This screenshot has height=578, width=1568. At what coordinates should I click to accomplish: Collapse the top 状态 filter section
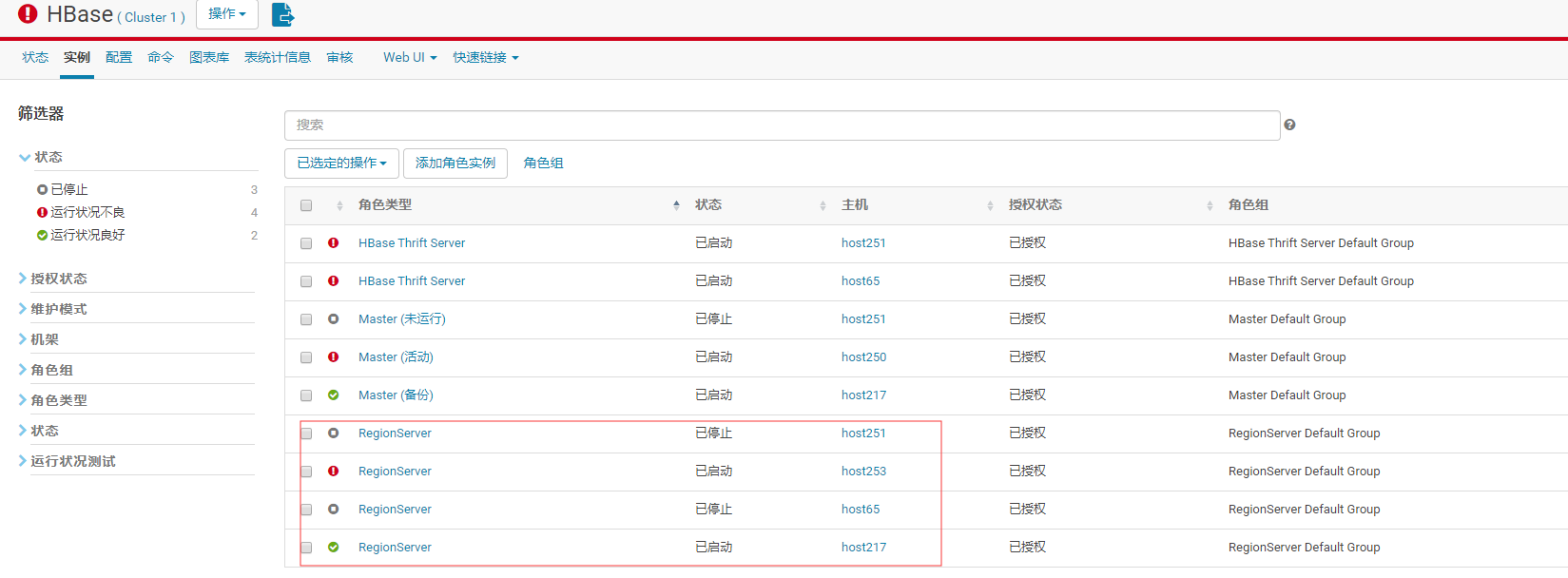click(41, 157)
